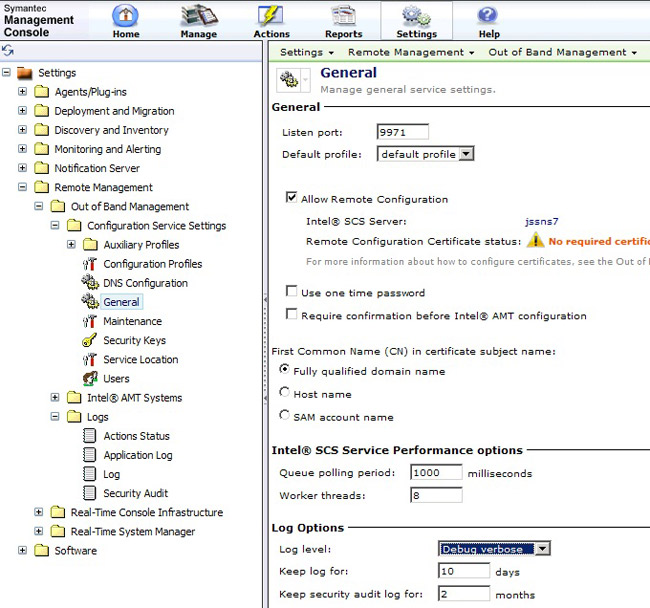The image size is (650, 608).
Task: Open the Default profile dropdown
Action: pyautogui.click(x=425, y=154)
